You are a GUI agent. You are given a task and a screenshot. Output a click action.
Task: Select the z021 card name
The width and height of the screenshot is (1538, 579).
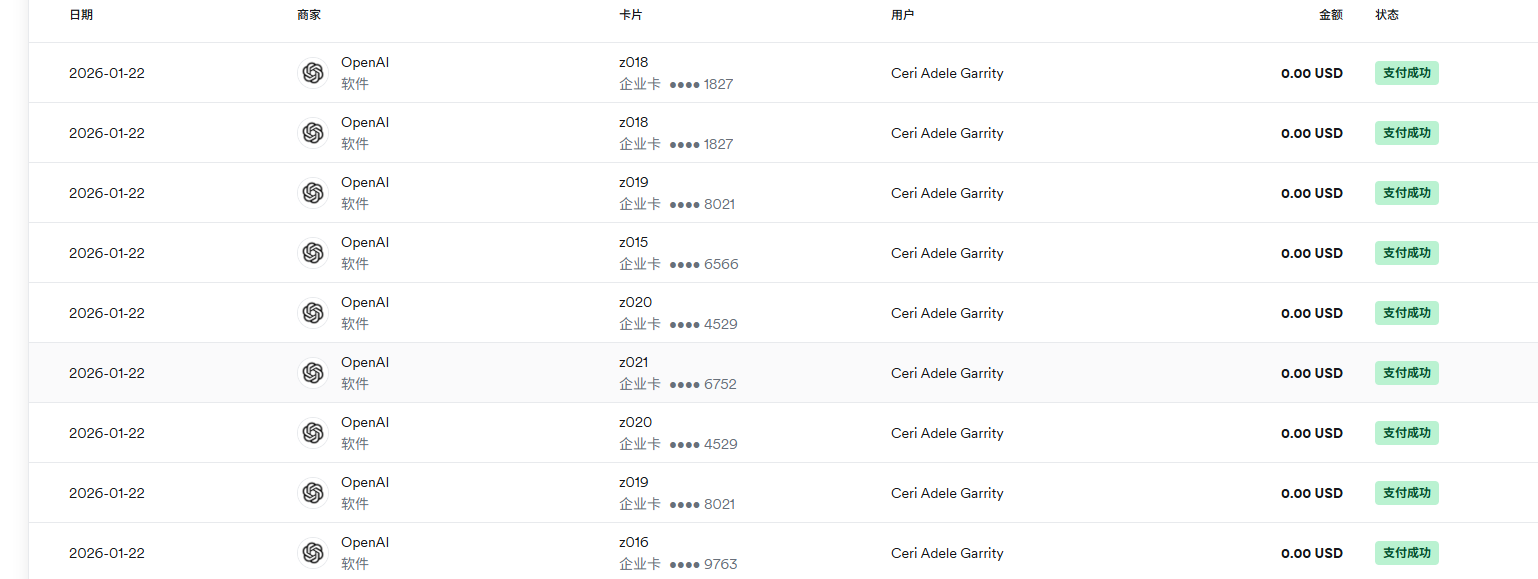click(634, 362)
